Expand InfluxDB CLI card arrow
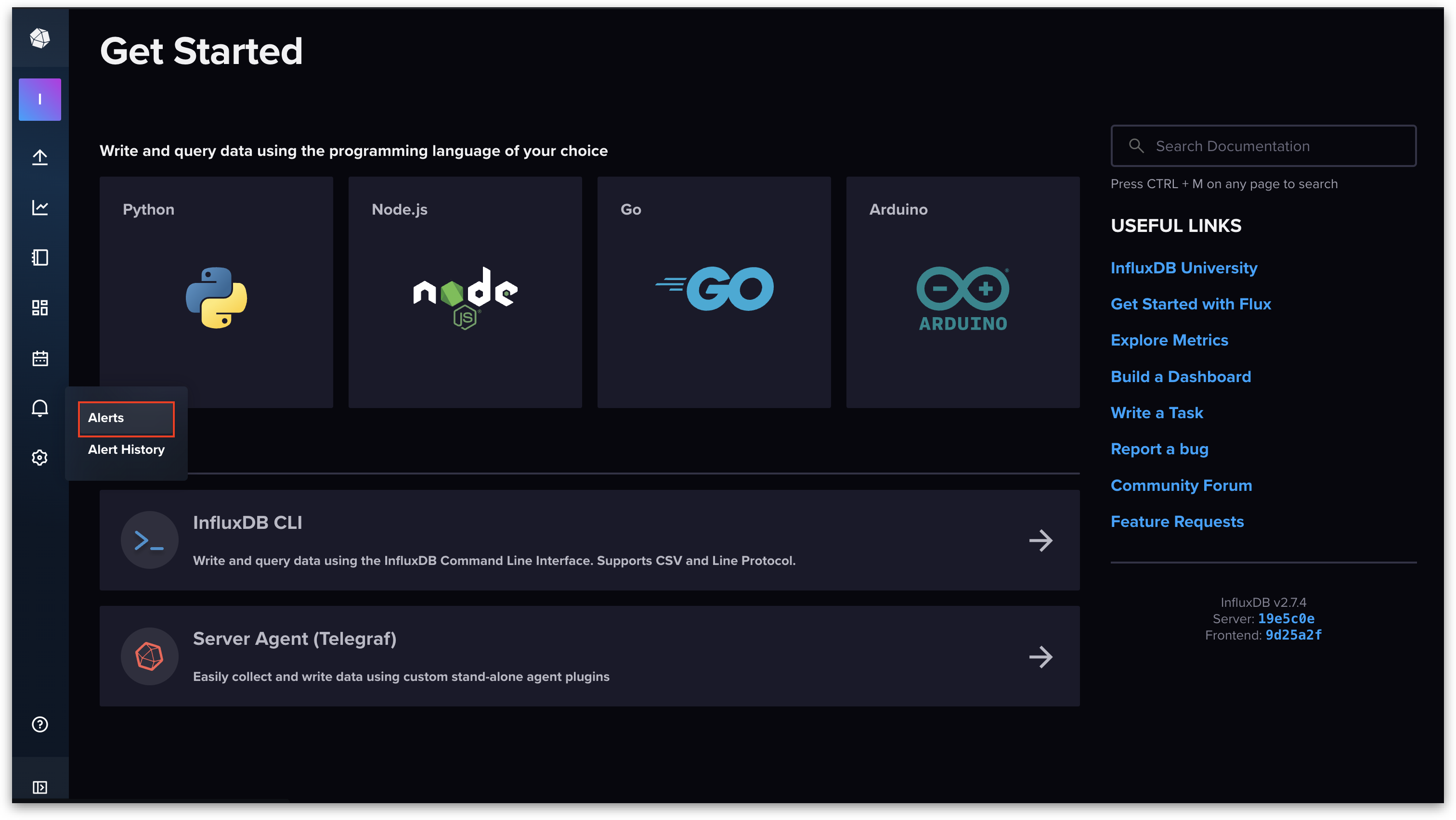 coord(1040,540)
